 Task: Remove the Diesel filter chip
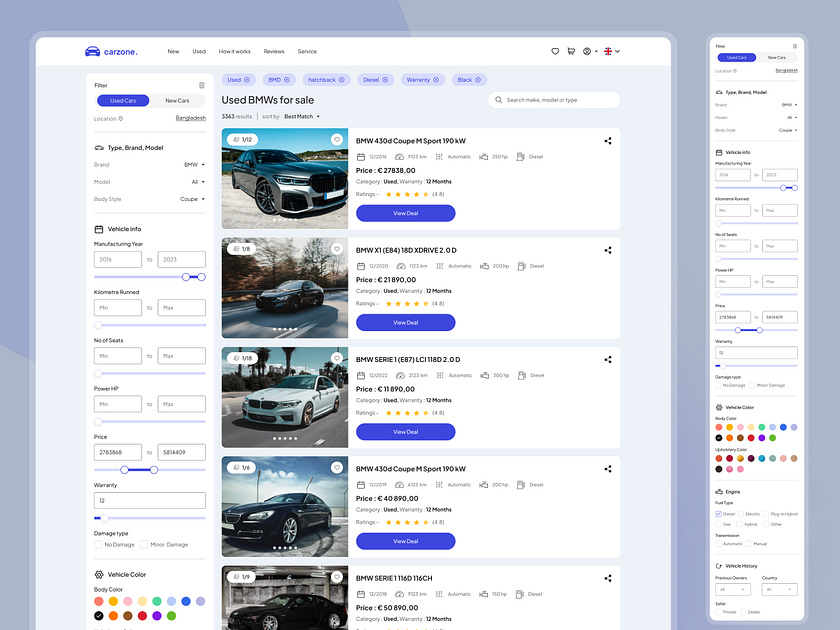(385, 79)
